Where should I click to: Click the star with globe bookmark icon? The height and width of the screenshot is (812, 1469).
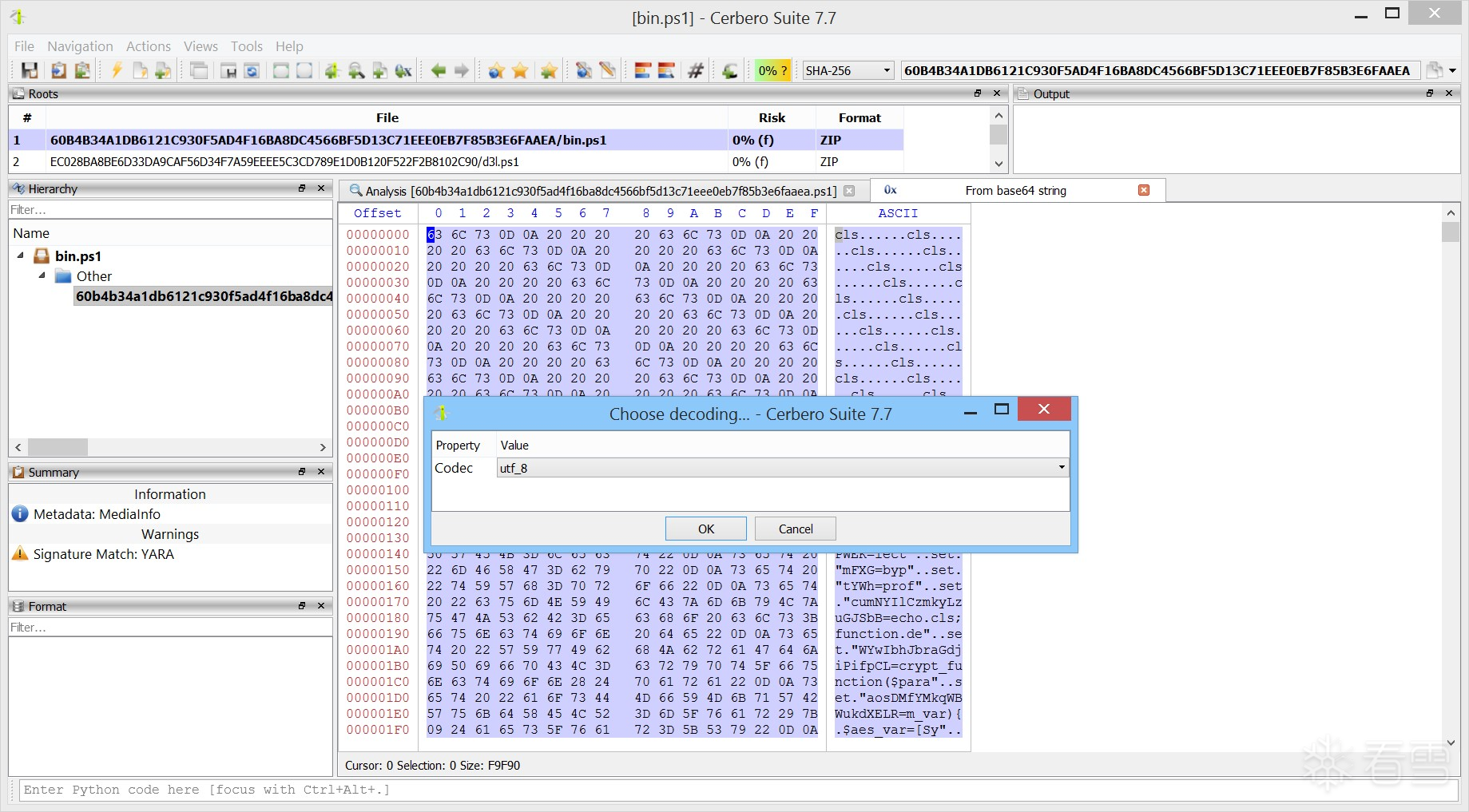[496, 70]
